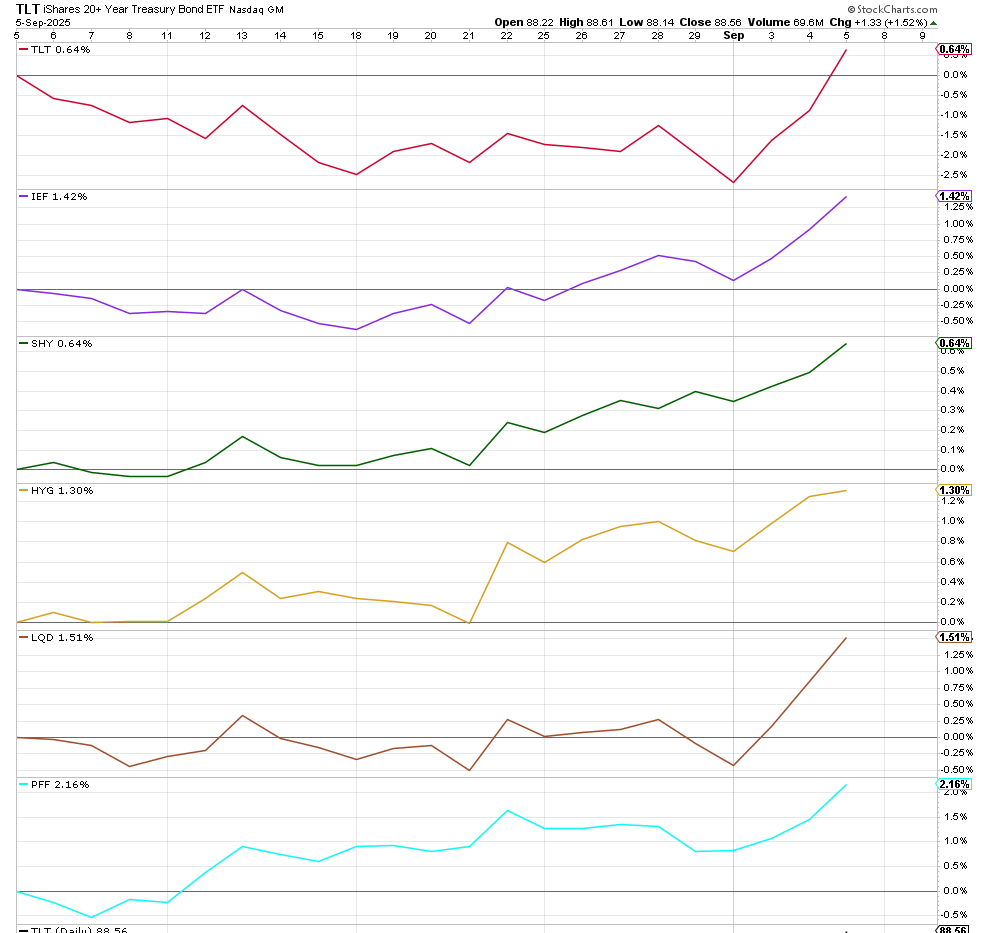Screen dimensions: 990x933
Task: Click the bold TLT ticker symbol in header
Action: 27,9
